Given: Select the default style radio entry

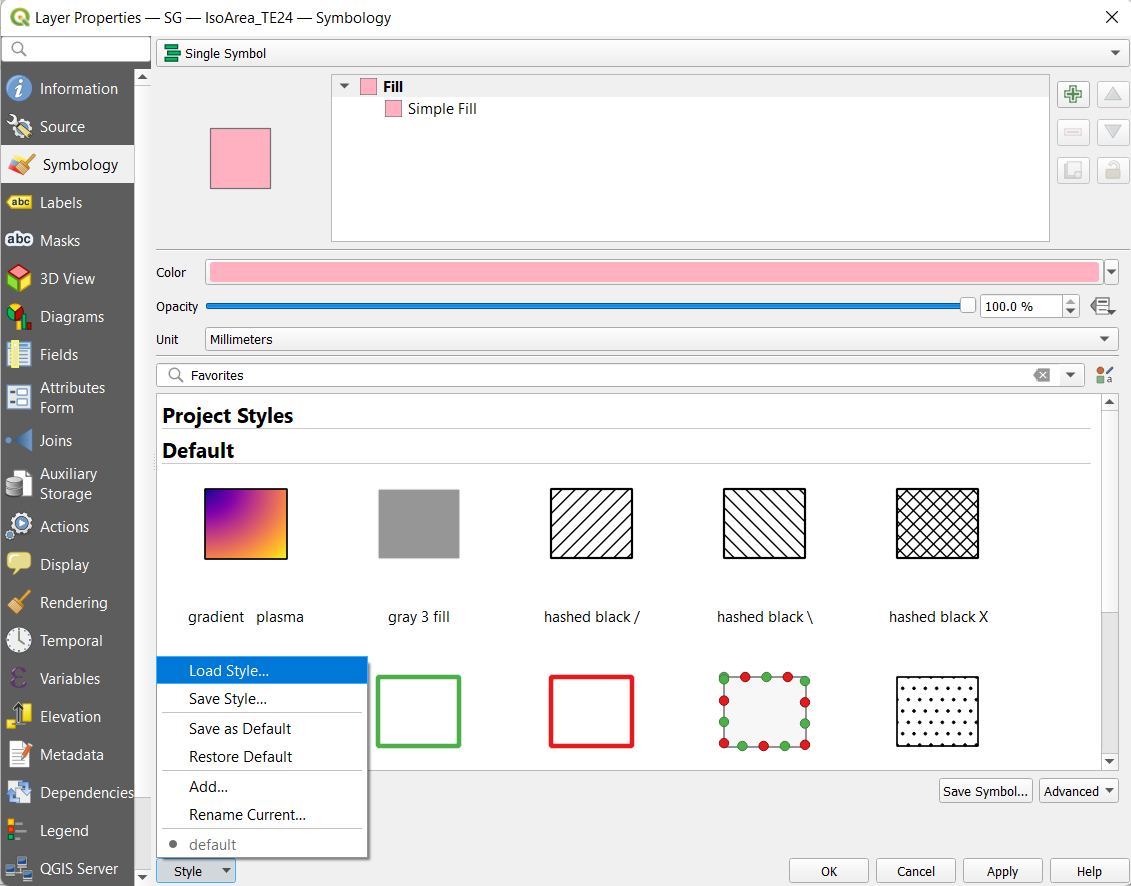Looking at the screenshot, I should [x=212, y=845].
